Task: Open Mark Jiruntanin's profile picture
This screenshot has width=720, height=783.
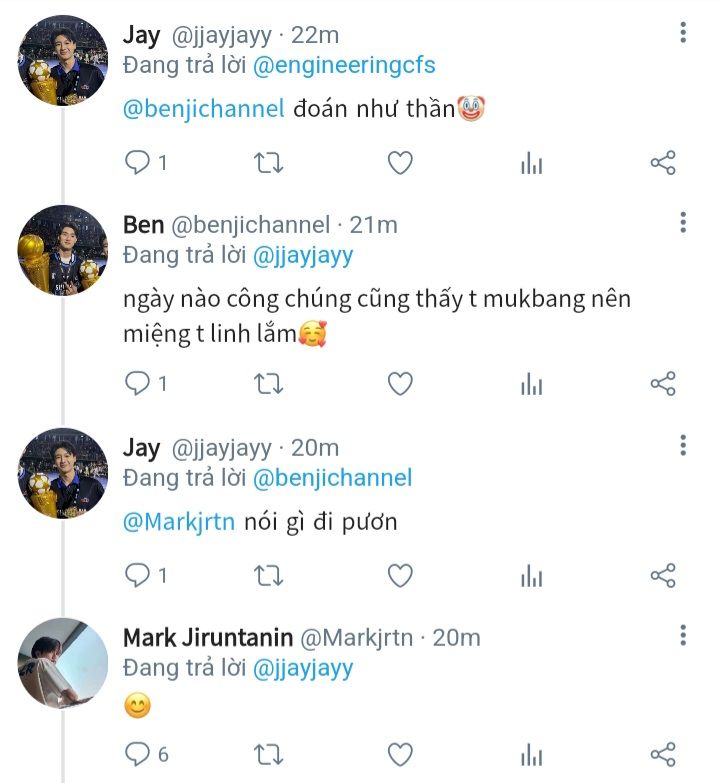Action: click(x=63, y=662)
